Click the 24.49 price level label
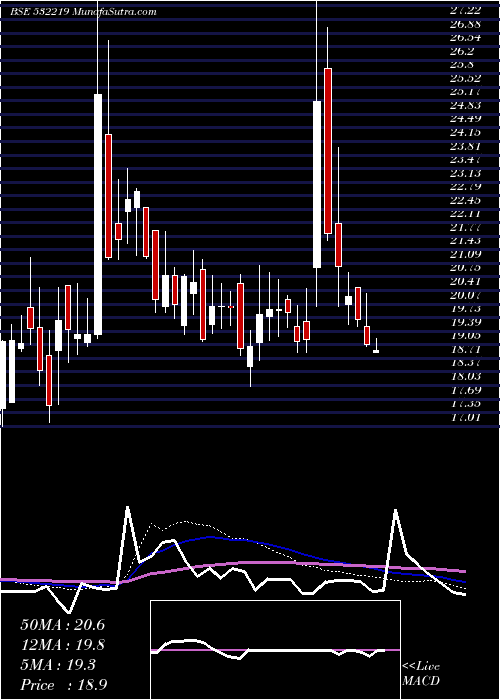 (465, 118)
